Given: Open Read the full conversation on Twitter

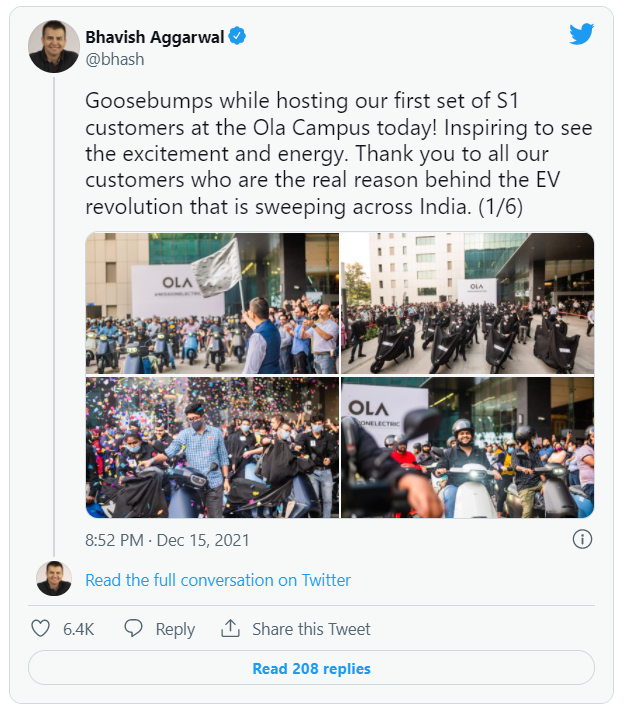Looking at the screenshot, I should 218,580.
